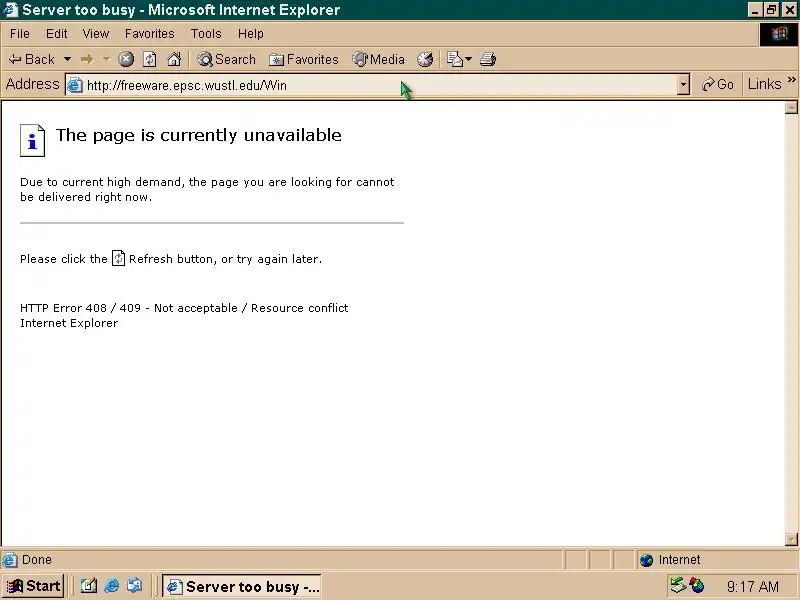Image resolution: width=800 pixels, height=600 pixels.
Task: Launch Internet Explorer from quick launch
Action: coord(111,586)
